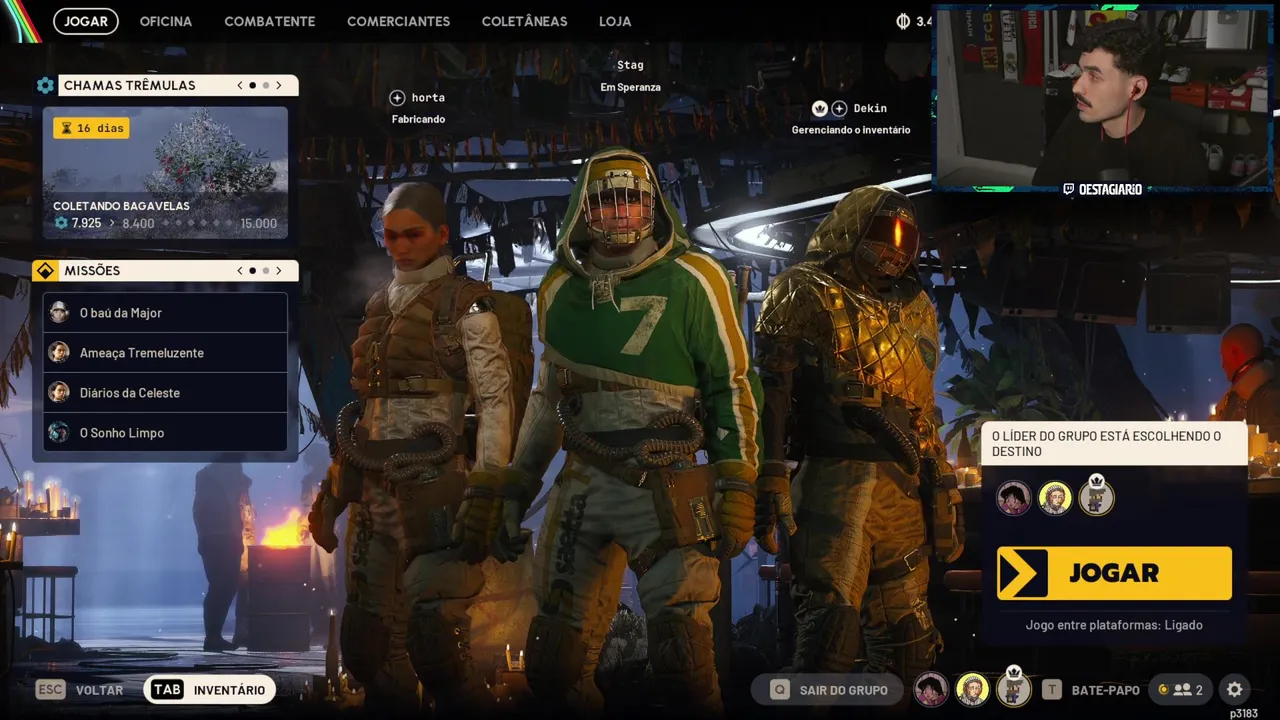The image size is (1280, 720).
Task: Click the T key icon for Bate-papo
Action: pyautogui.click(x=1051, y=689)
